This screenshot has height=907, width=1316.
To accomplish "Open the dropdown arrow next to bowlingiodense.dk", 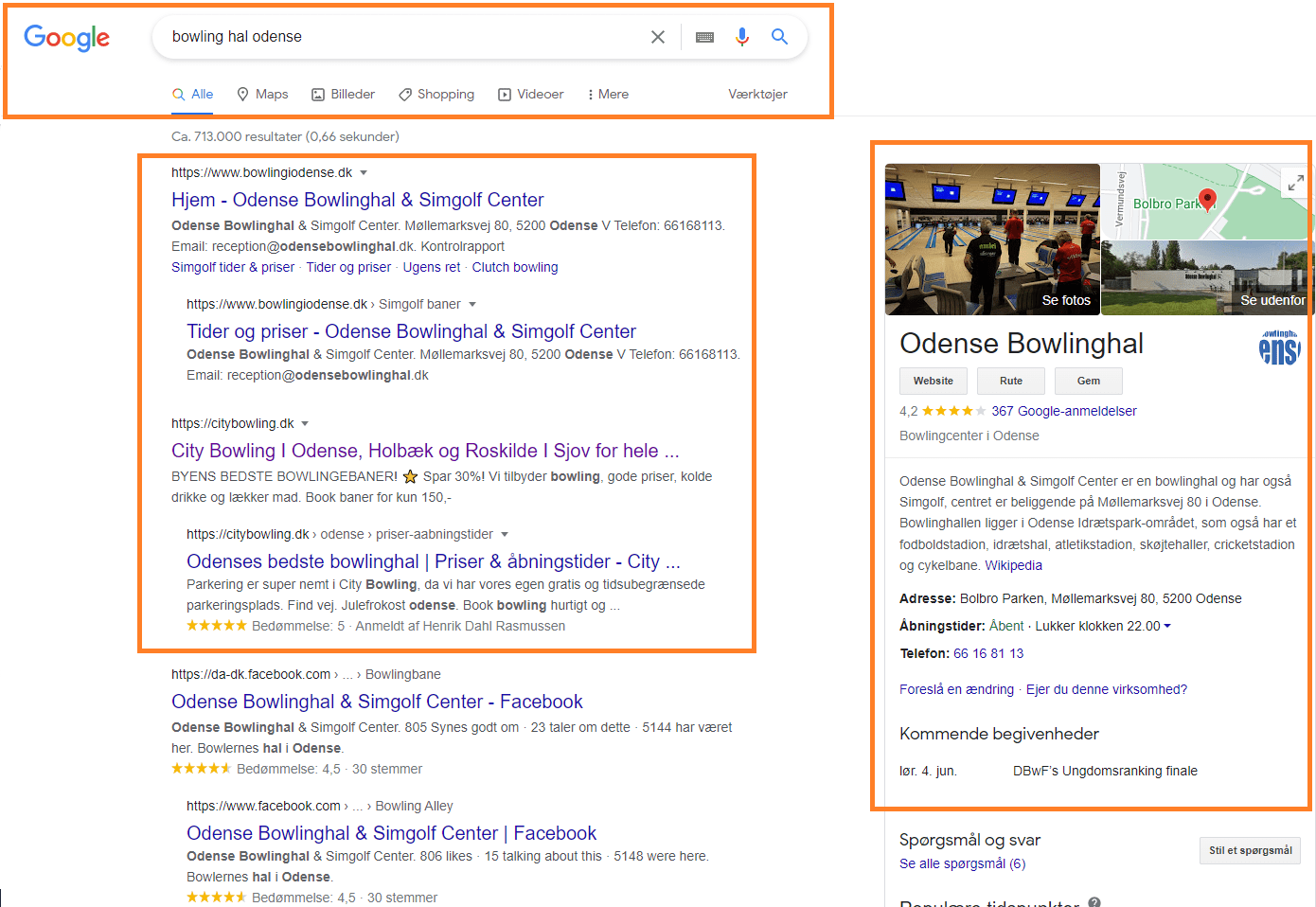I will click(365, 172).
